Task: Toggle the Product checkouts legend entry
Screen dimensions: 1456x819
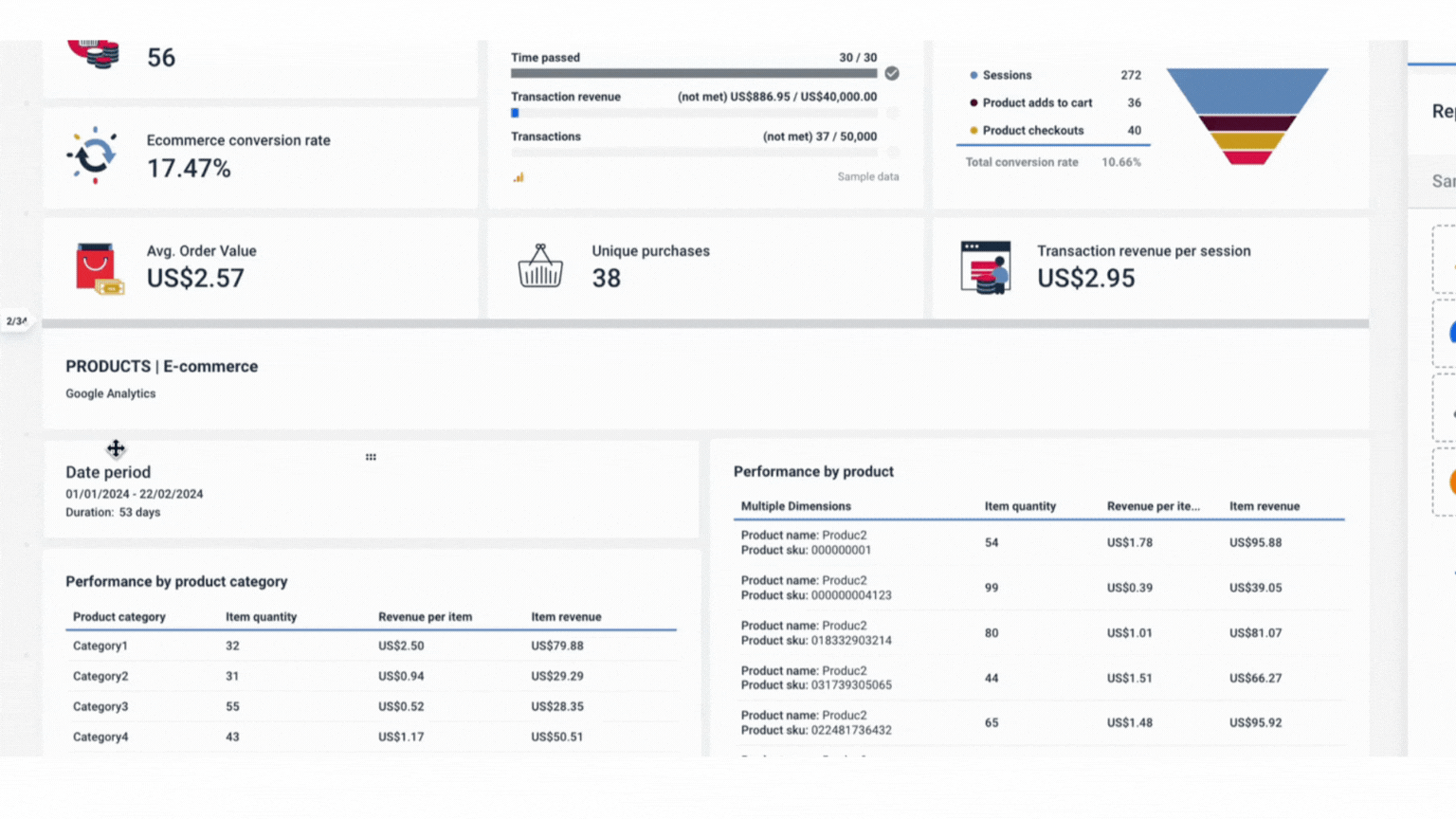Action: click(1031, 131)
